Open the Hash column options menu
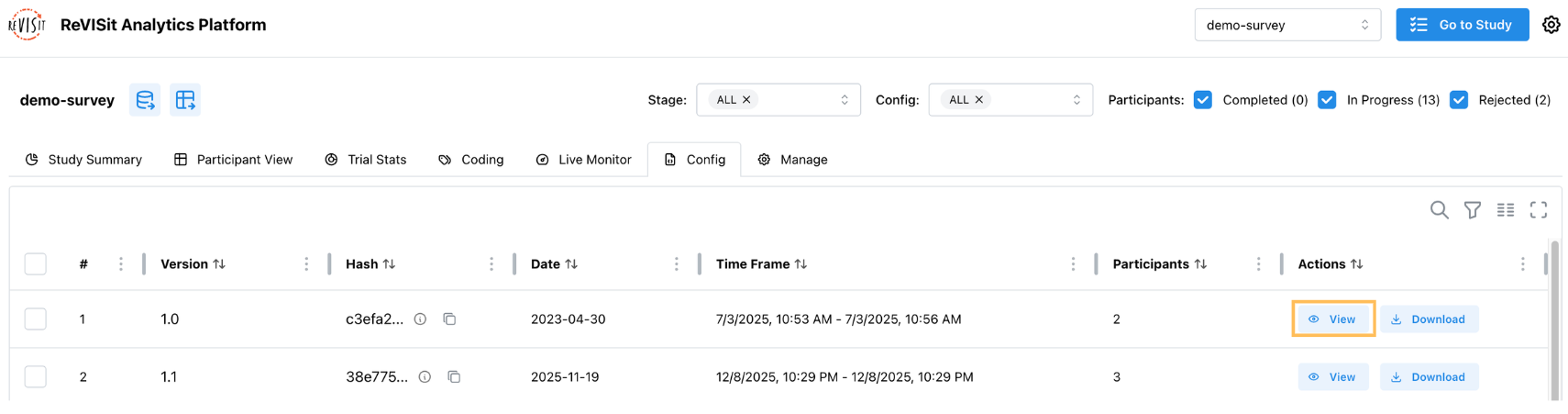 (491, 264)
